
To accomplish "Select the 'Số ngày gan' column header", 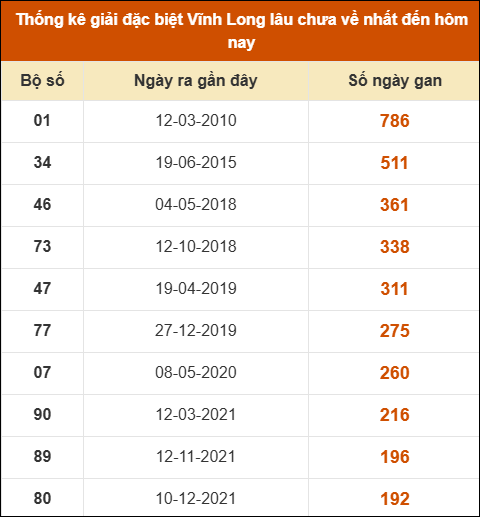I will tap(395, 81).
